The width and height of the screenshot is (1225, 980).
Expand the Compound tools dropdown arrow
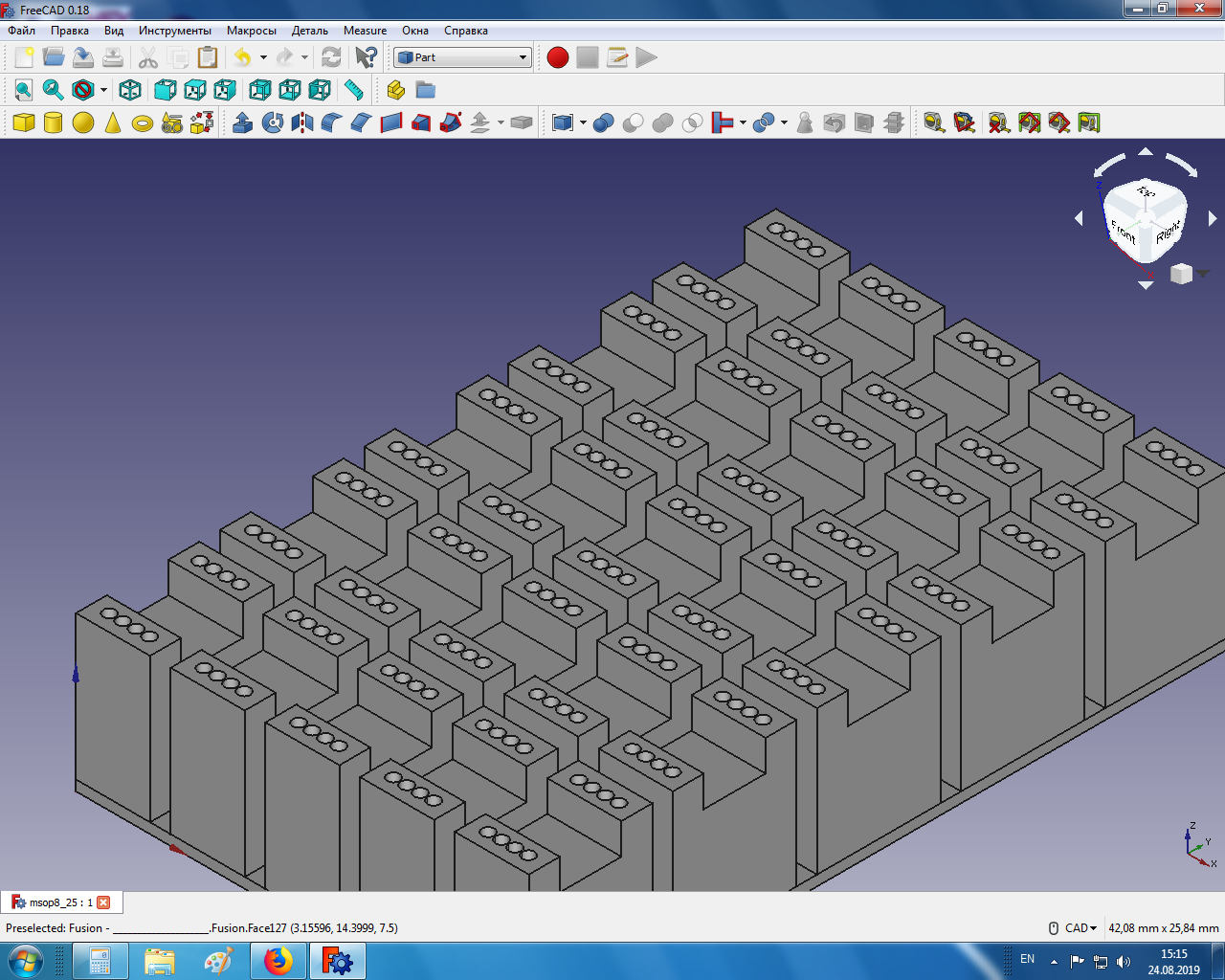point(583,122)
